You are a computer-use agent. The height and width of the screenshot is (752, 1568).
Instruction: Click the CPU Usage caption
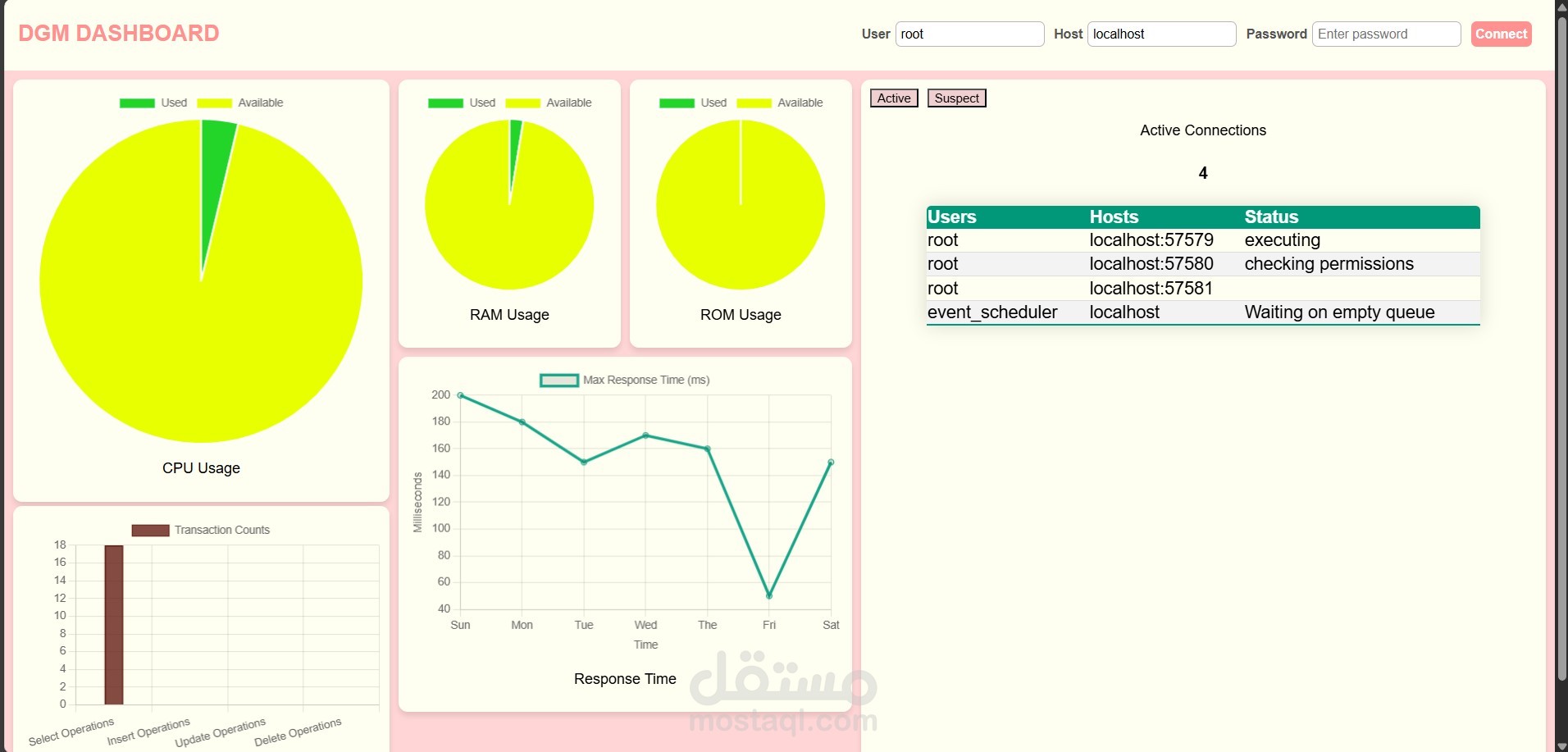(x=201, y=468)
